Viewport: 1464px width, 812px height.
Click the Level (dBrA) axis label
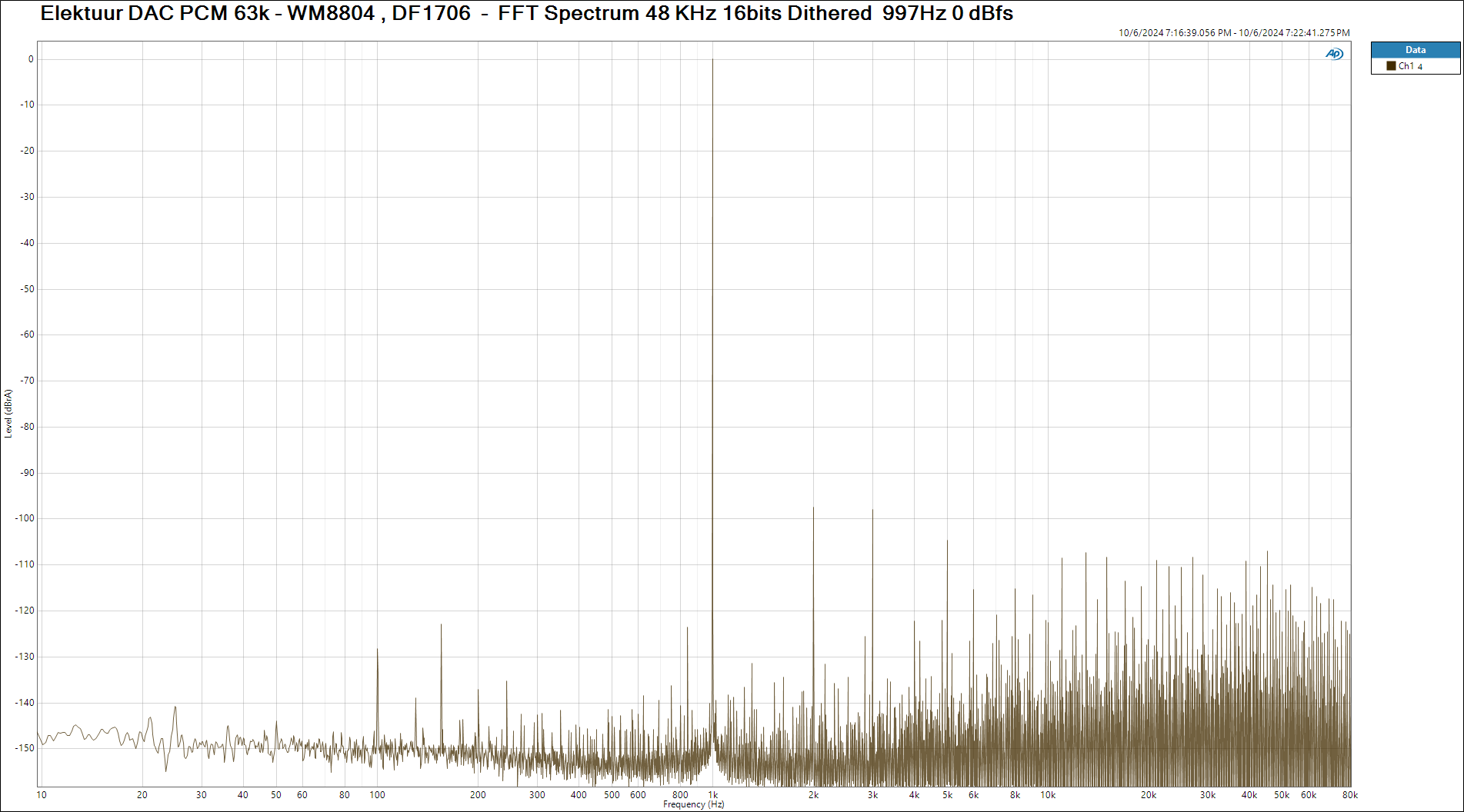(x=8, y=414)
